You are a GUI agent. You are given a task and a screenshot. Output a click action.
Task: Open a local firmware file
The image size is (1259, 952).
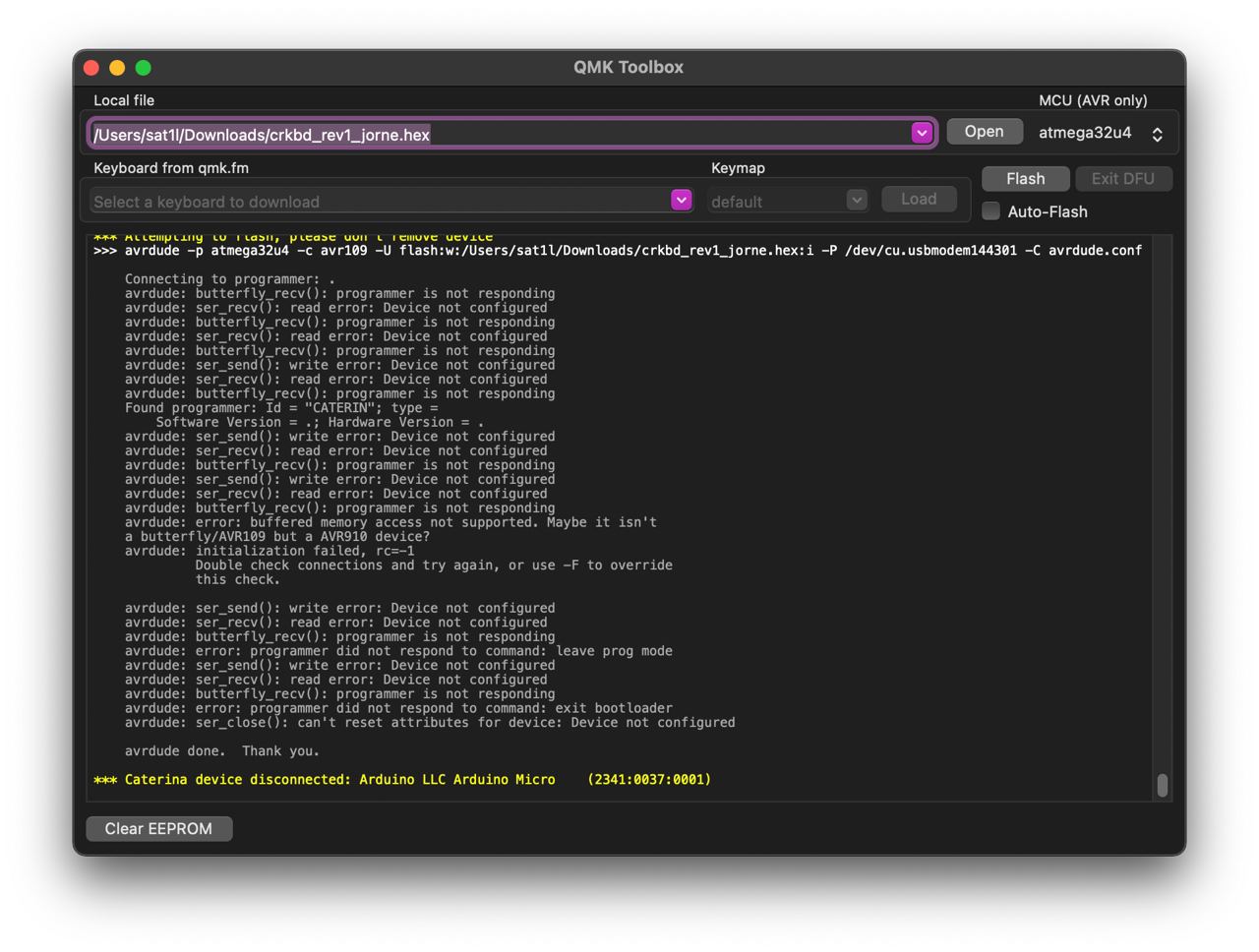point(984,132)
